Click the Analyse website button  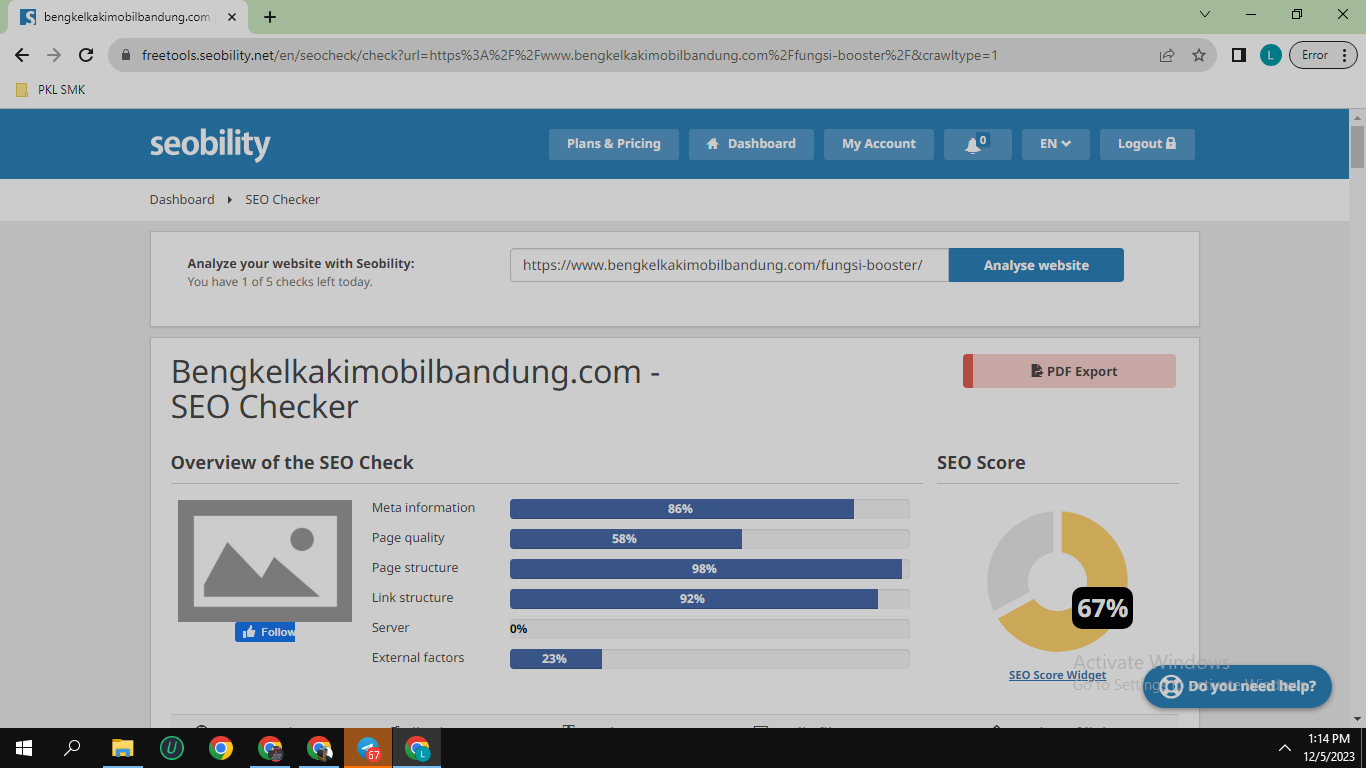[1036, 265]
